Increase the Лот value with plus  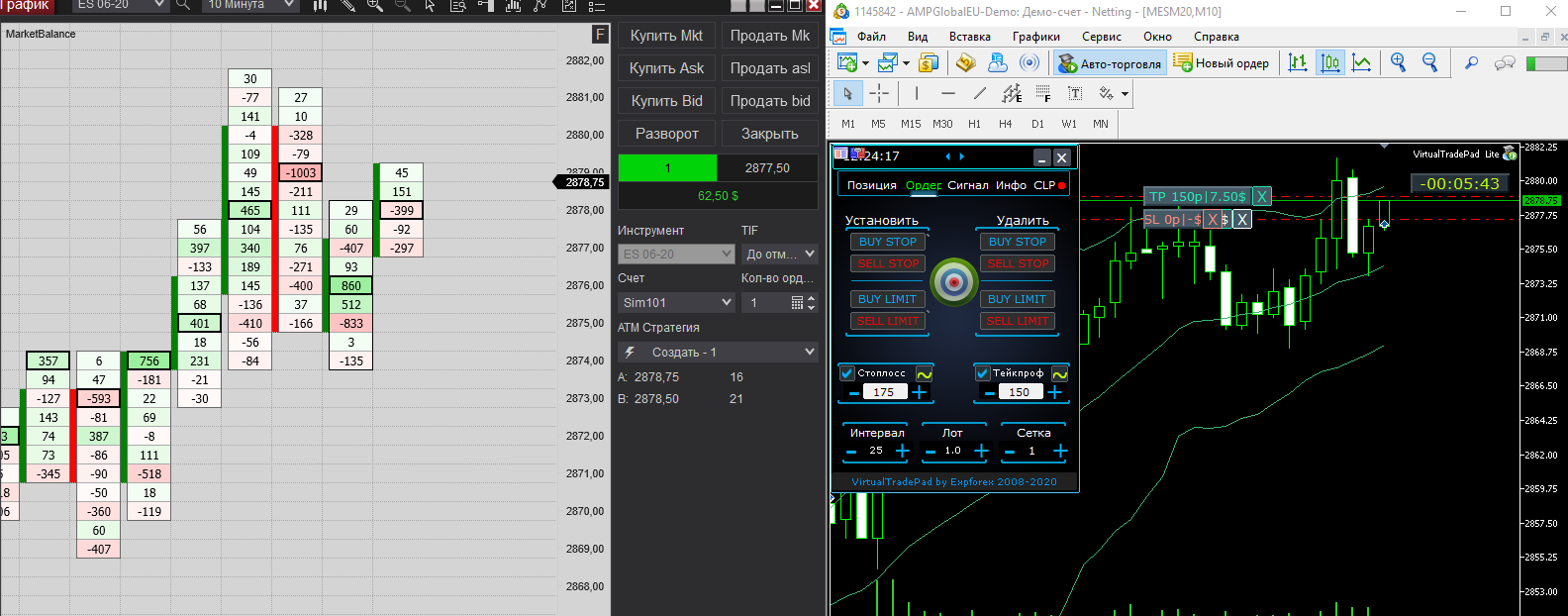981,452
